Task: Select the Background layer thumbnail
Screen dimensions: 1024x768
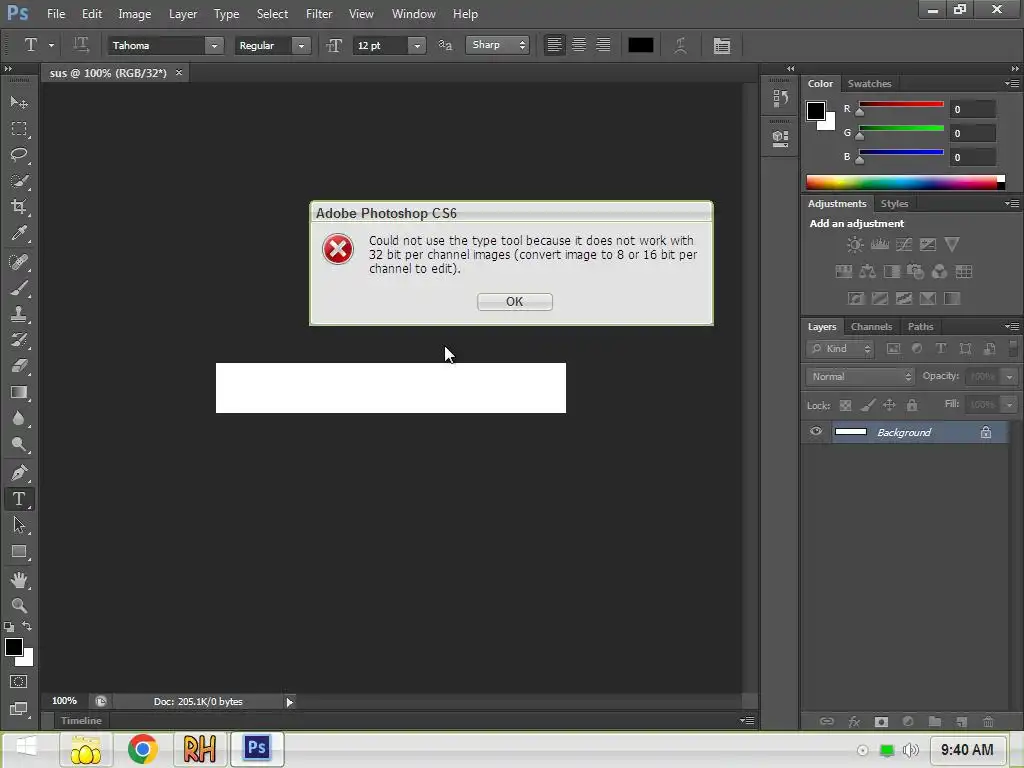Action: 850,432
